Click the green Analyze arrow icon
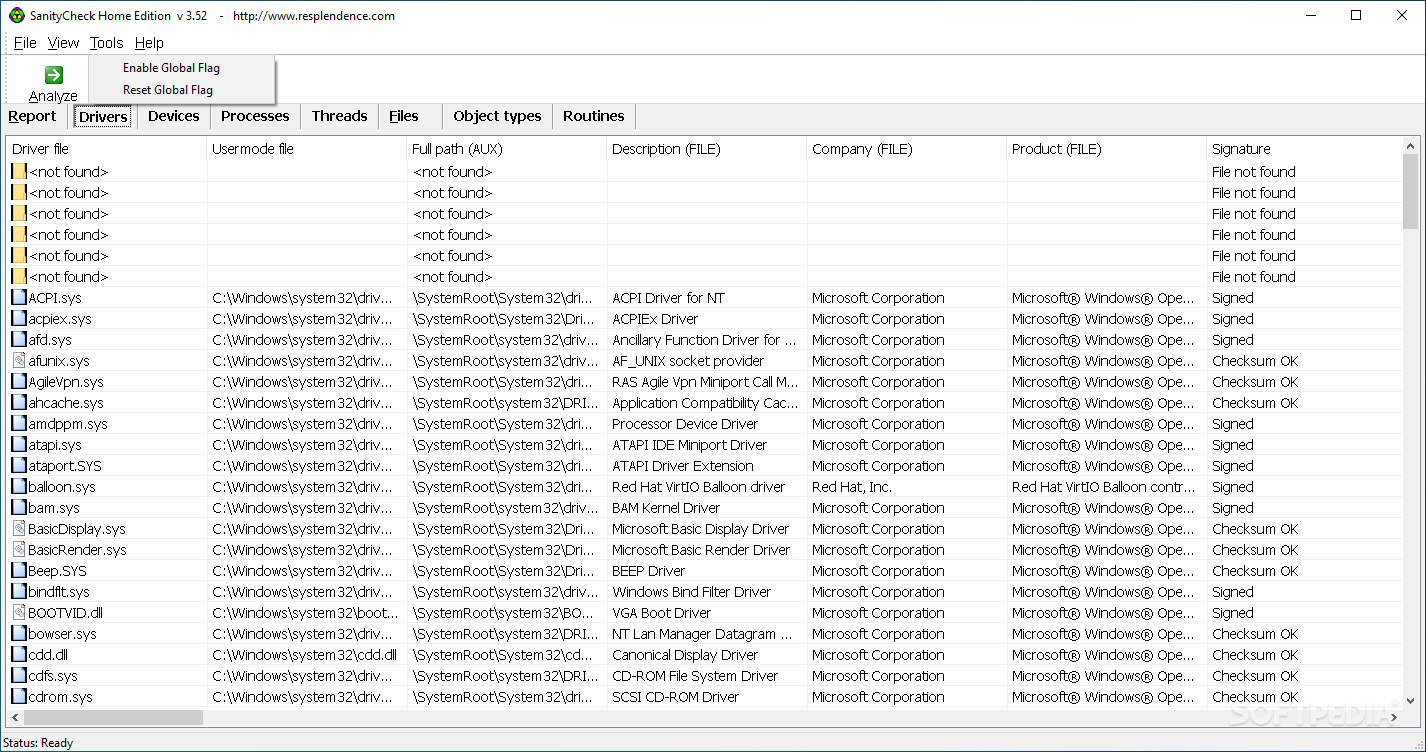Image resolution: width=1426 pixels, height=752 pixels. pos(54,75)
